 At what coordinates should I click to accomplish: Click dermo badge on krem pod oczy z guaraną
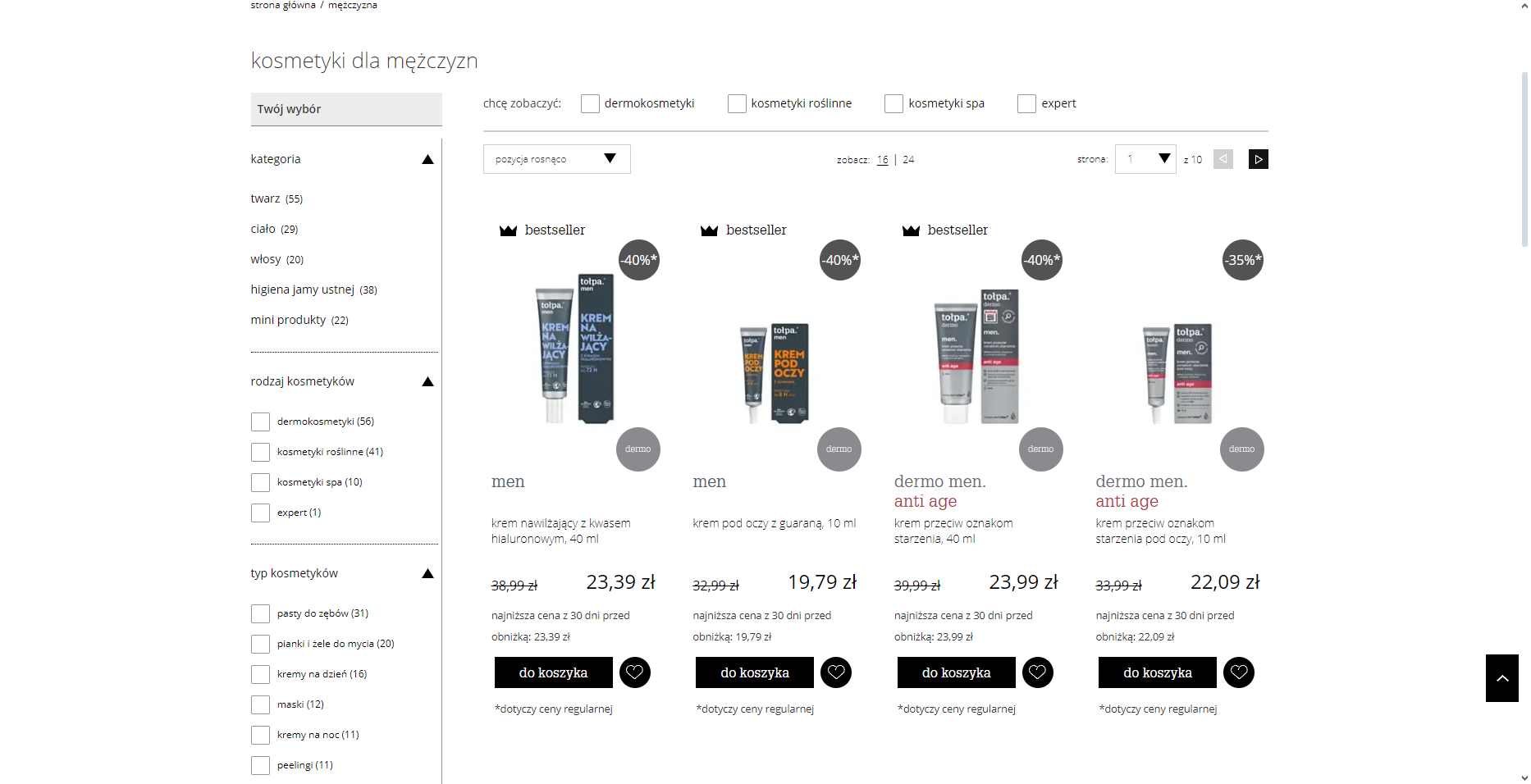click(x=839, y=449)
